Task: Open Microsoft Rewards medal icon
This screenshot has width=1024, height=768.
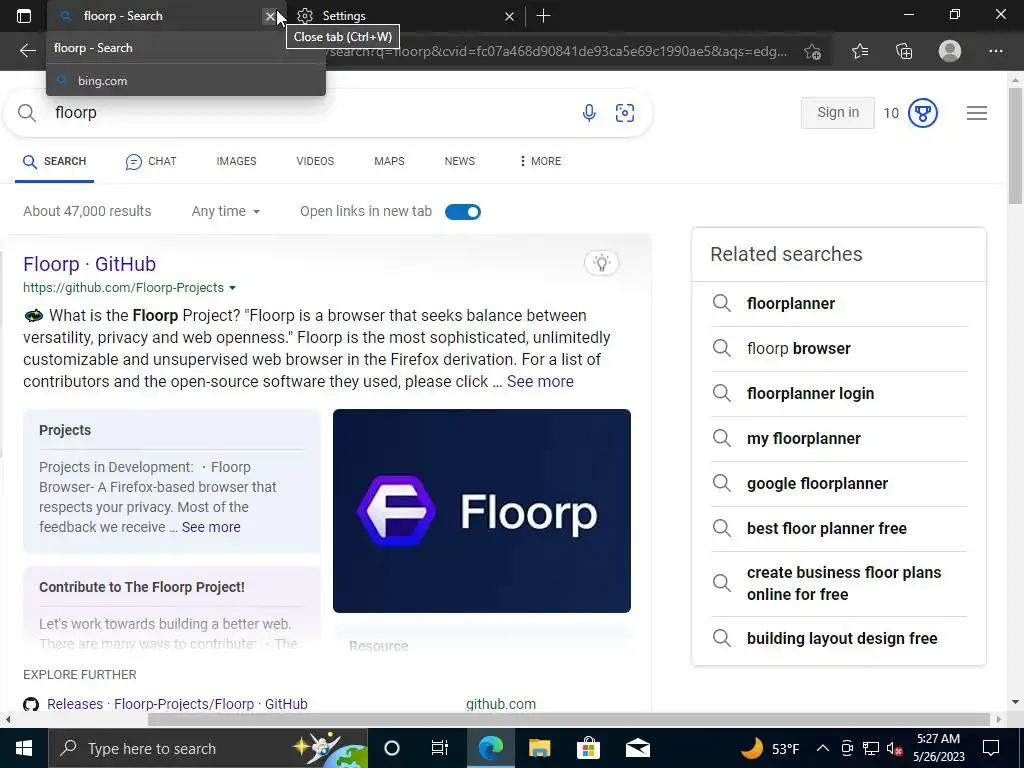Action: pyautogui.click(x=923, y=113)
